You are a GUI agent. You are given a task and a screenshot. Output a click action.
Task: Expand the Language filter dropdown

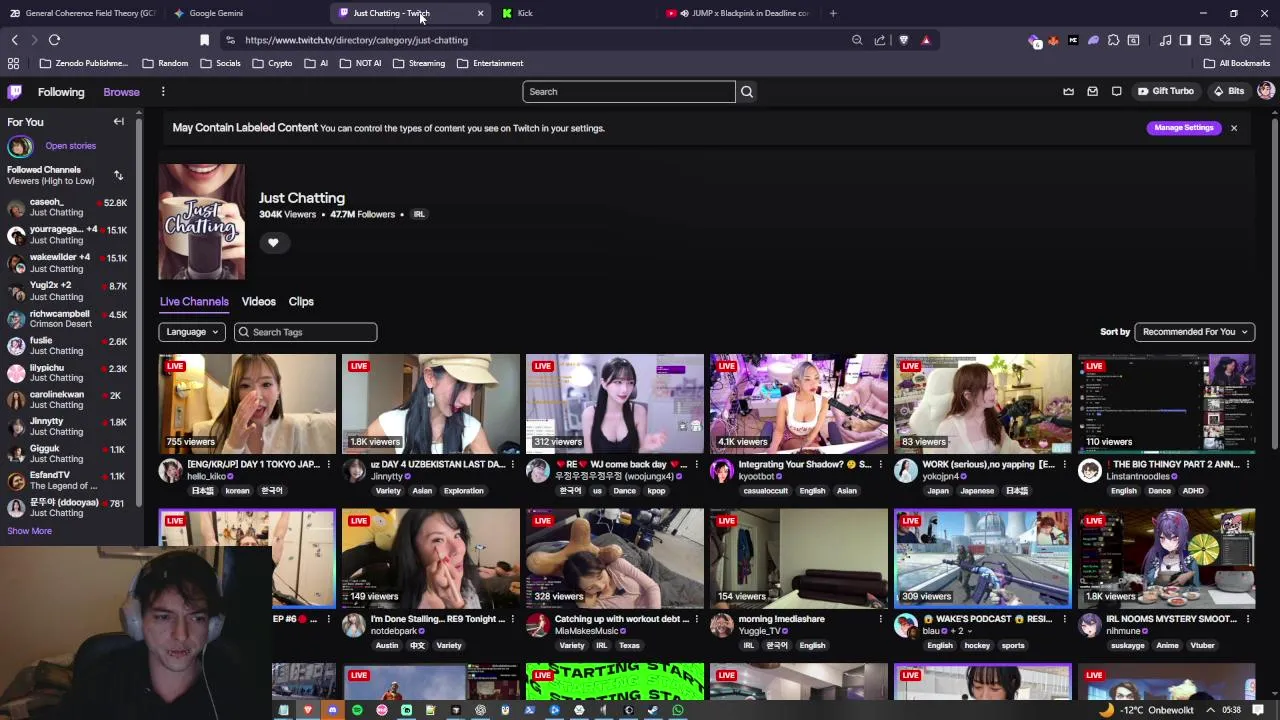click(192, 332)
